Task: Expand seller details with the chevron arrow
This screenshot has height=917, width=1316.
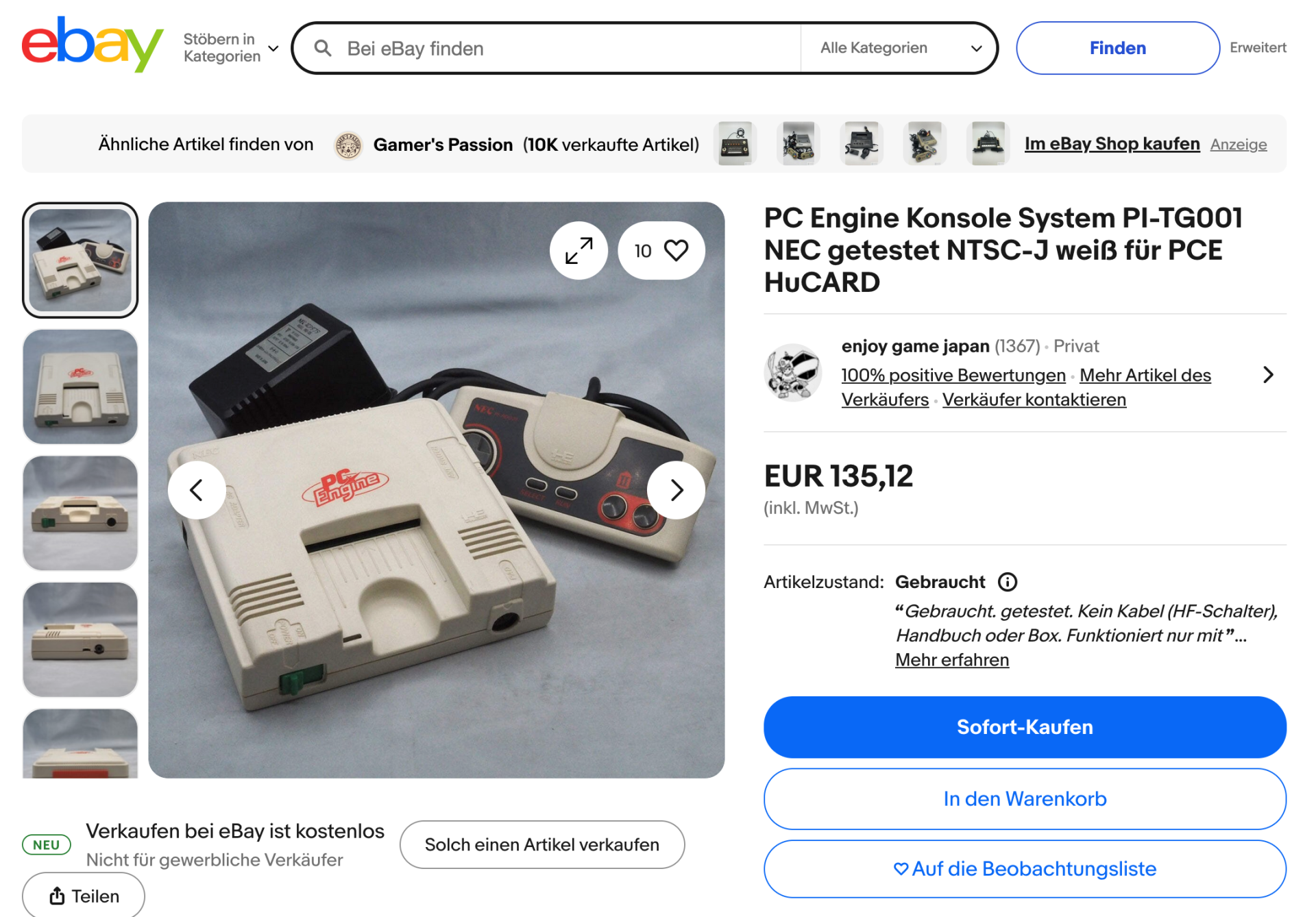Action: (1268, 375)
